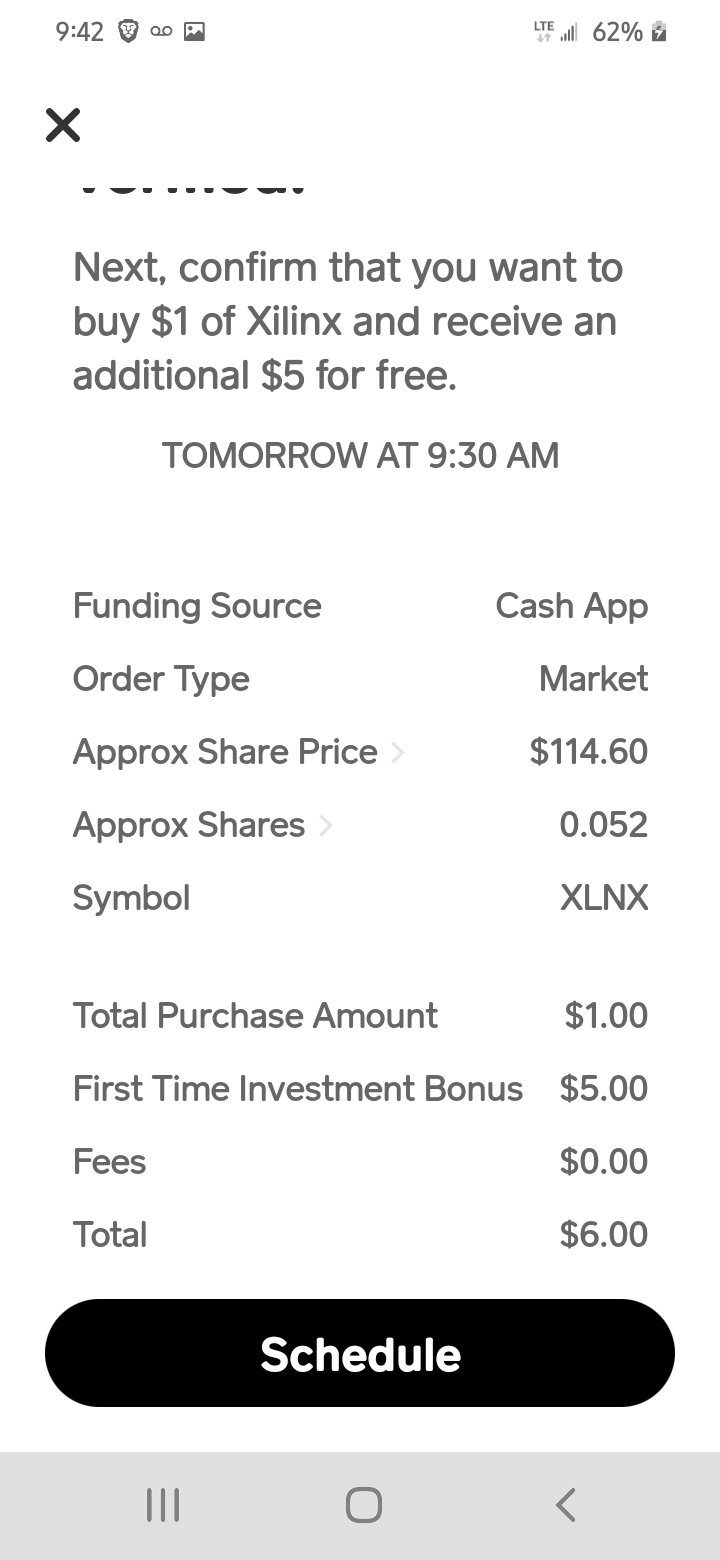720x1560 pixels.
Task: Tap the XLNX symbol value
Action: [604, 898]
